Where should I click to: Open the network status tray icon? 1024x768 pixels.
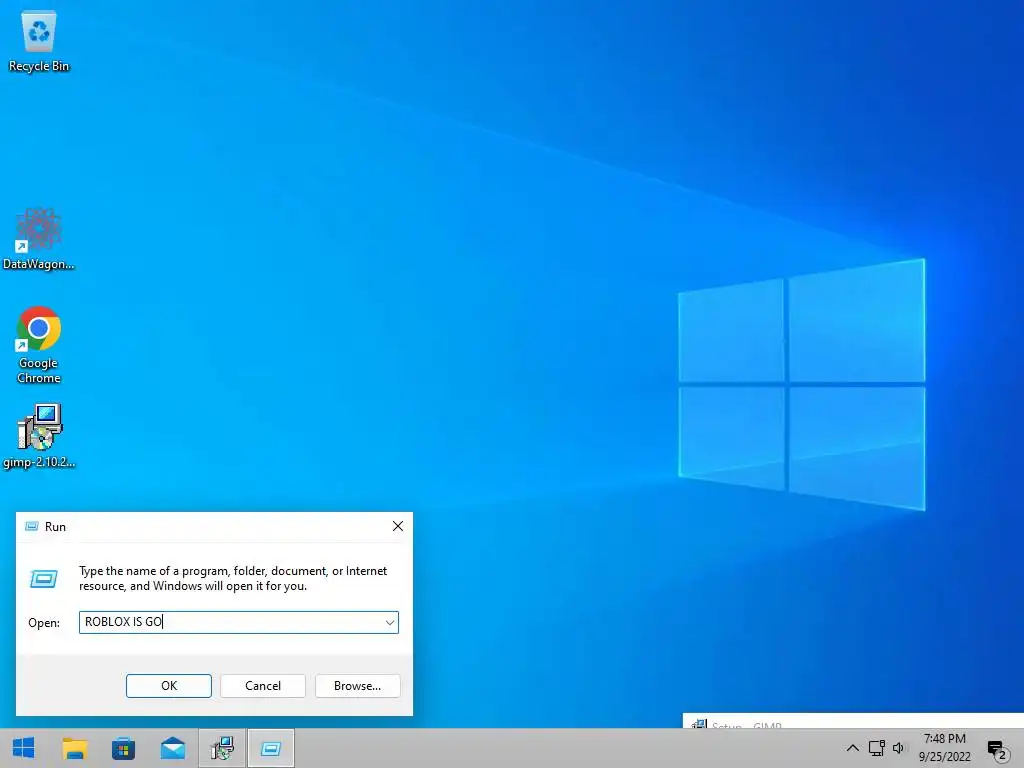pos(876,748)
